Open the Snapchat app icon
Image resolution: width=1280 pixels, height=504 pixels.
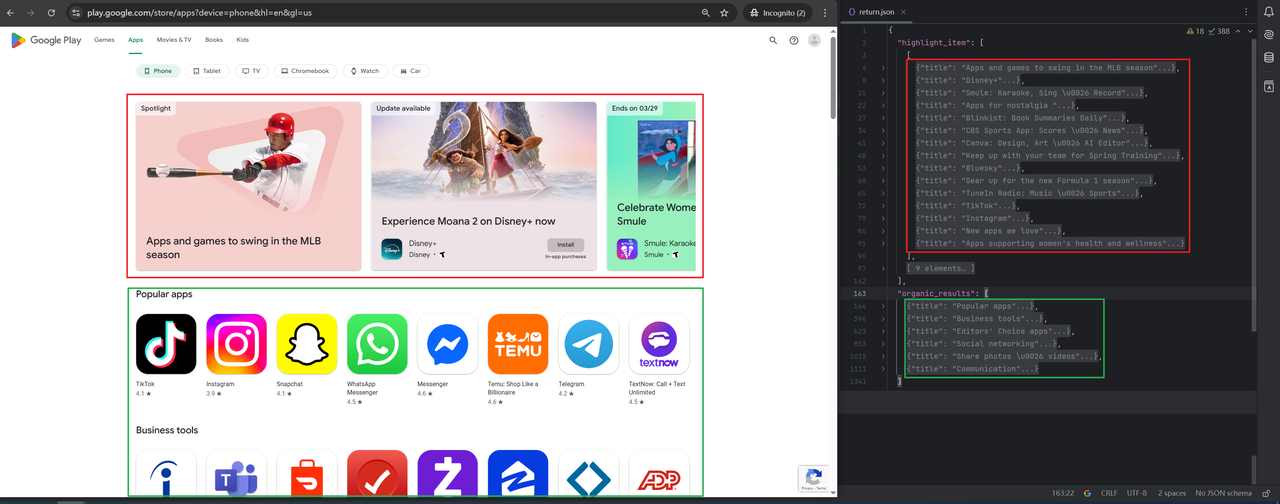pyautogui.click(x=307, y=344)
